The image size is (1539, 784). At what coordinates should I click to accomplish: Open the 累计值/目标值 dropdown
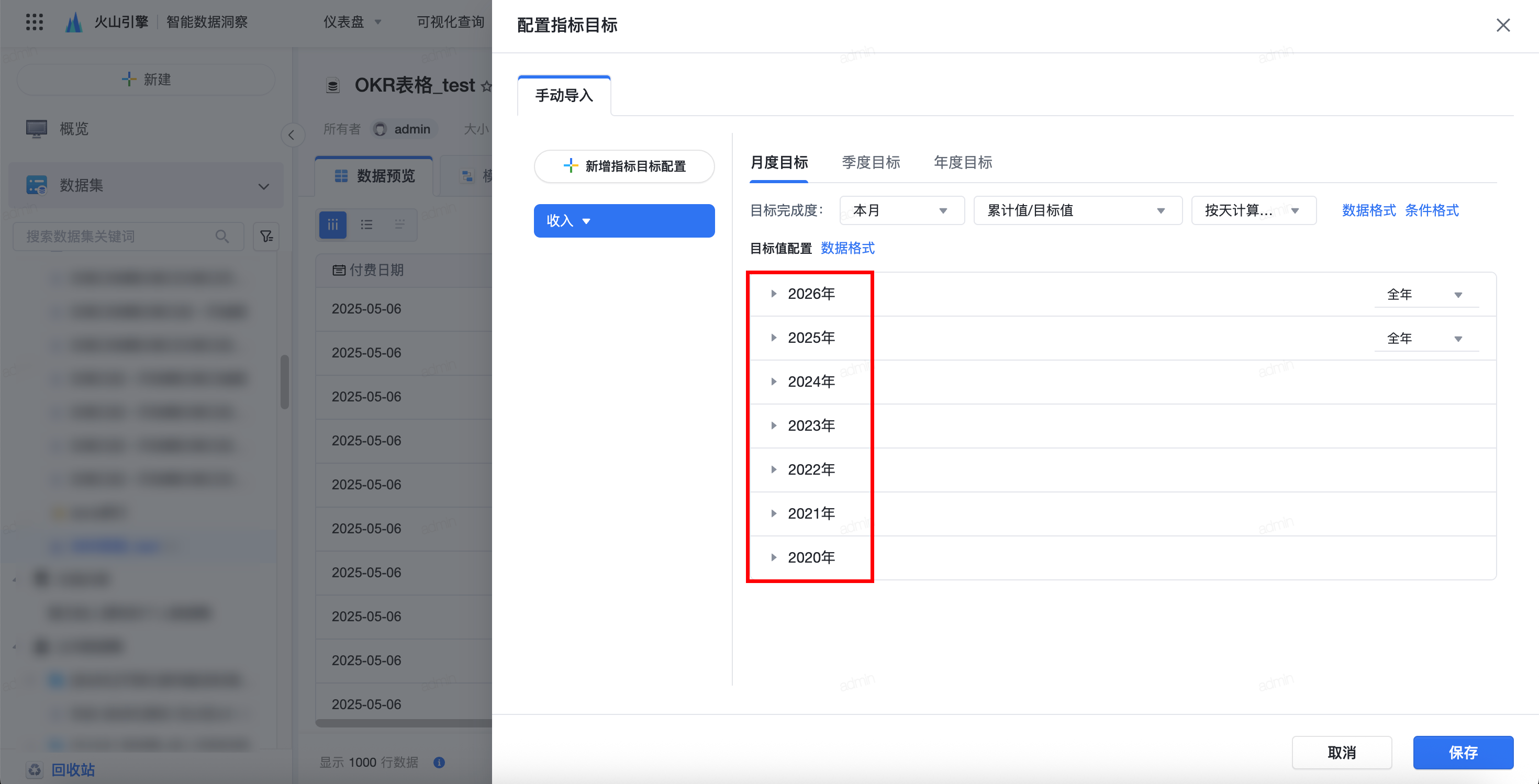[x=1077, y=210]
